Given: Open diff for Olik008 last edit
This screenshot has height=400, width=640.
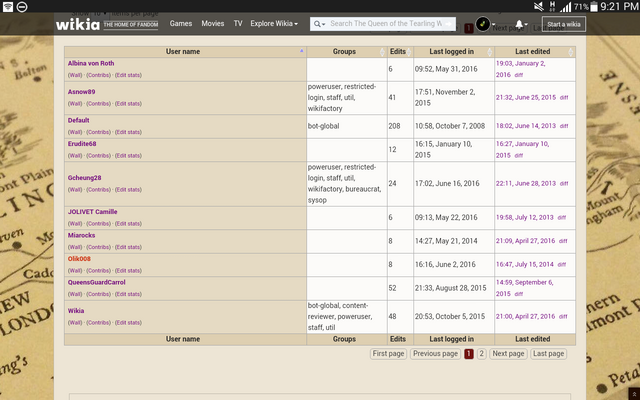Looking at the screenshot, I should tap(562, 265).
